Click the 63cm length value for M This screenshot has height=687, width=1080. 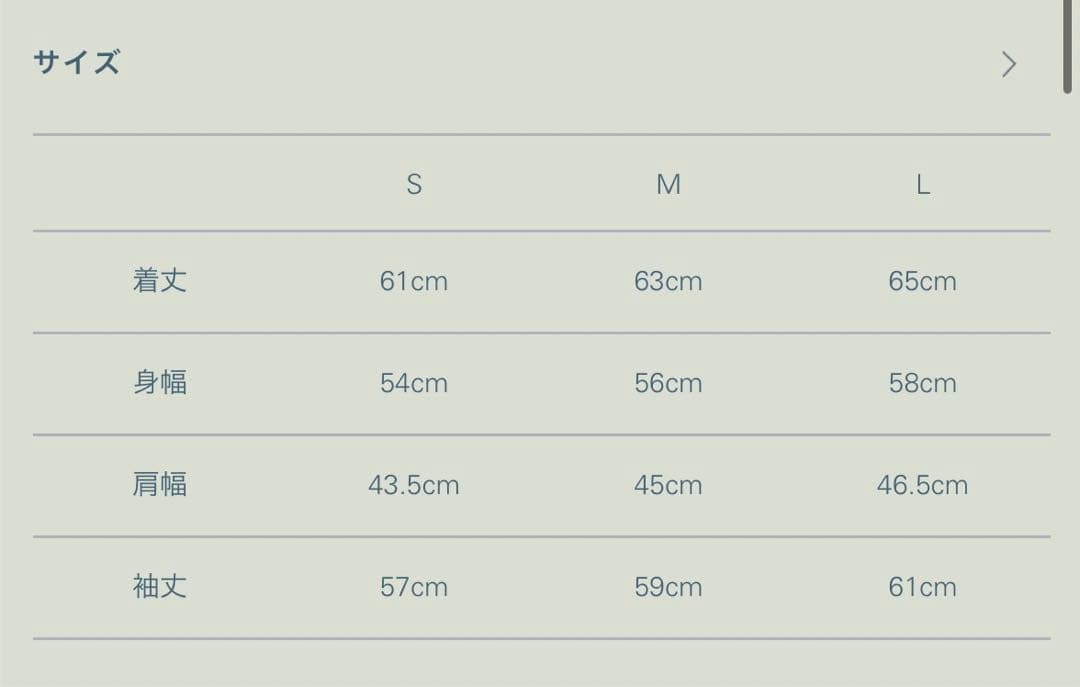668,281
